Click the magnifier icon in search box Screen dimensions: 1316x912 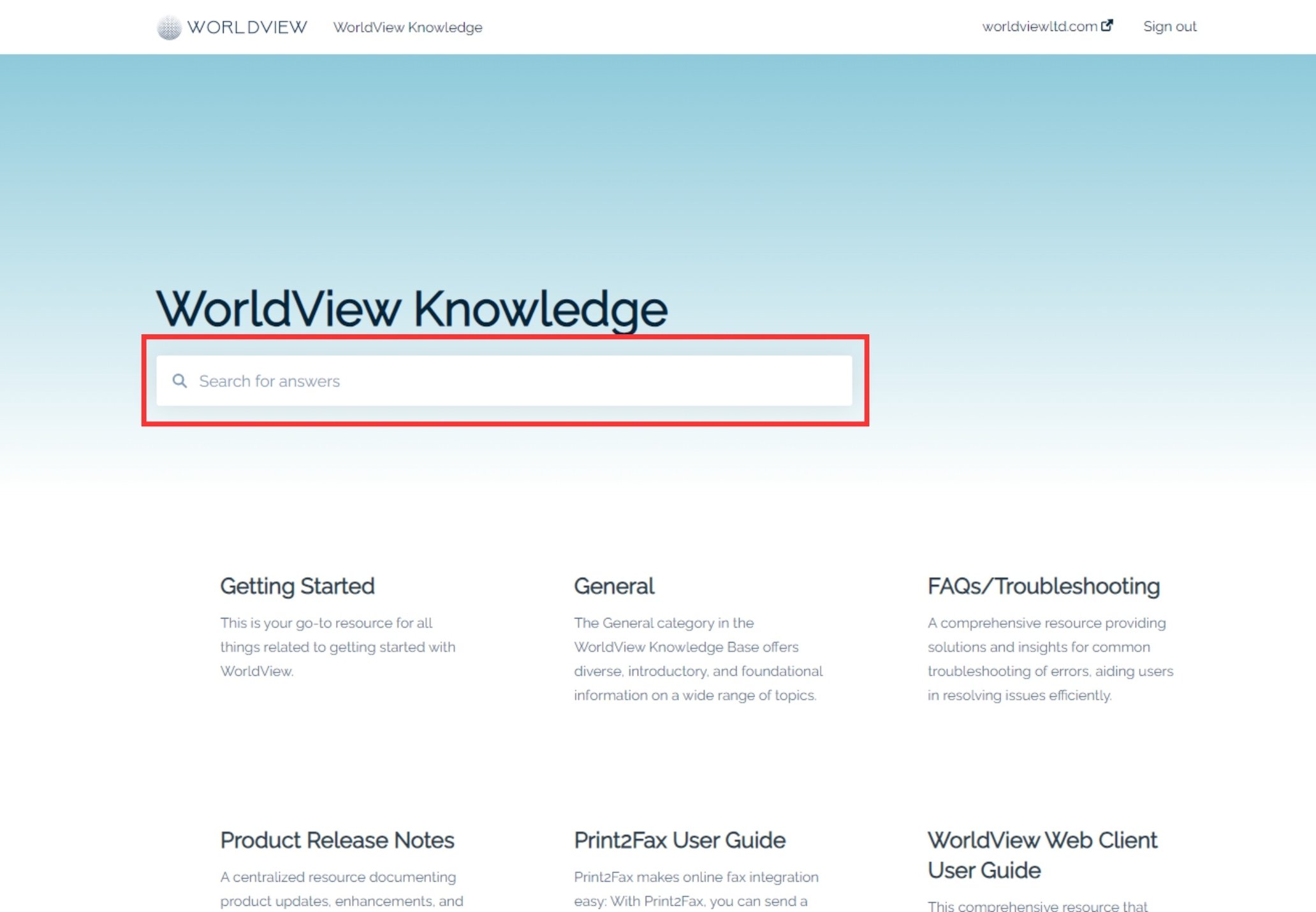click(x=180, y=381)
